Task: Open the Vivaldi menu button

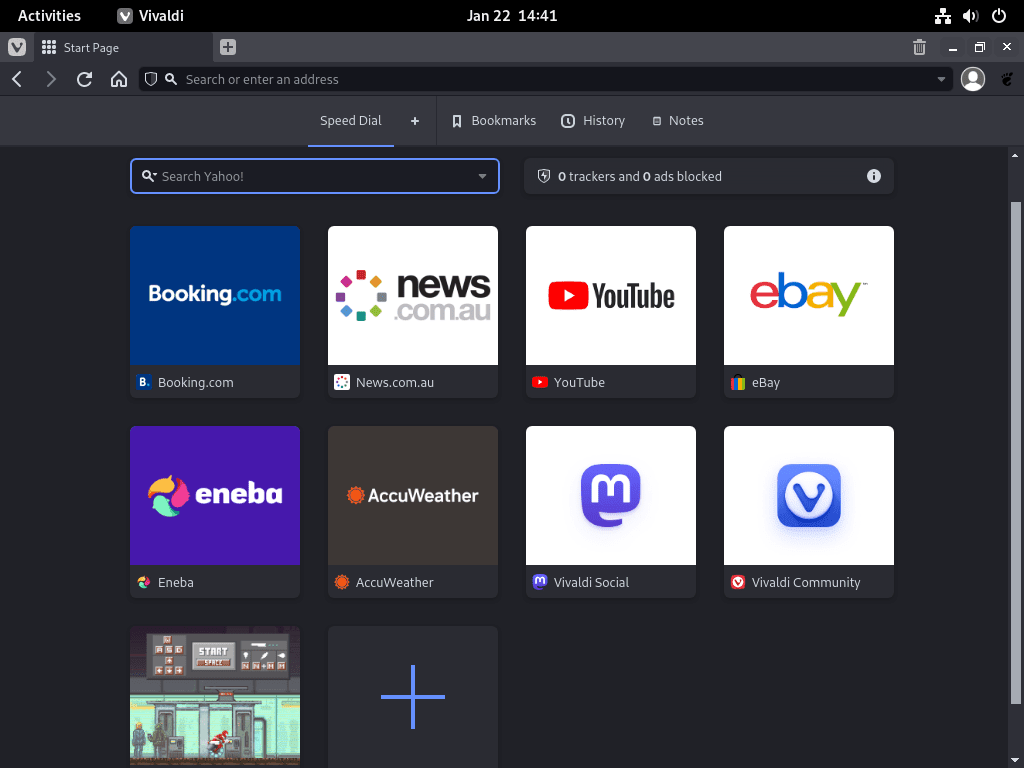Action: [17, 47]
